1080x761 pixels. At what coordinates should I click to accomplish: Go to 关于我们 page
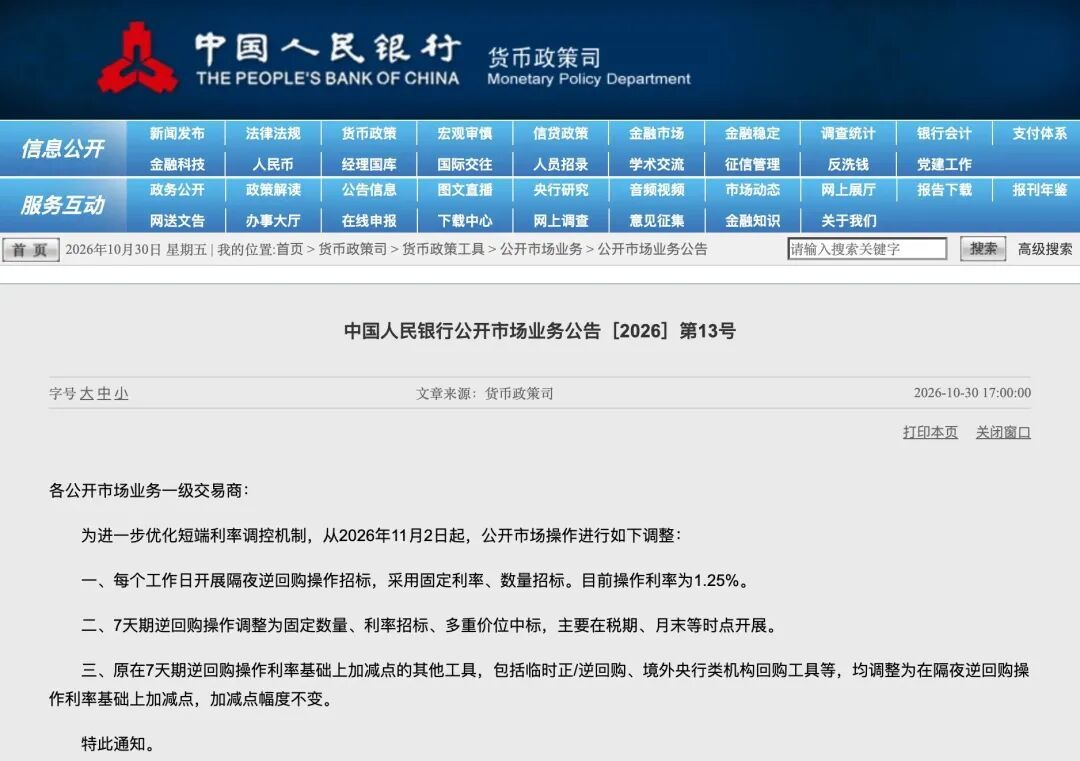[x=848, y=221]
